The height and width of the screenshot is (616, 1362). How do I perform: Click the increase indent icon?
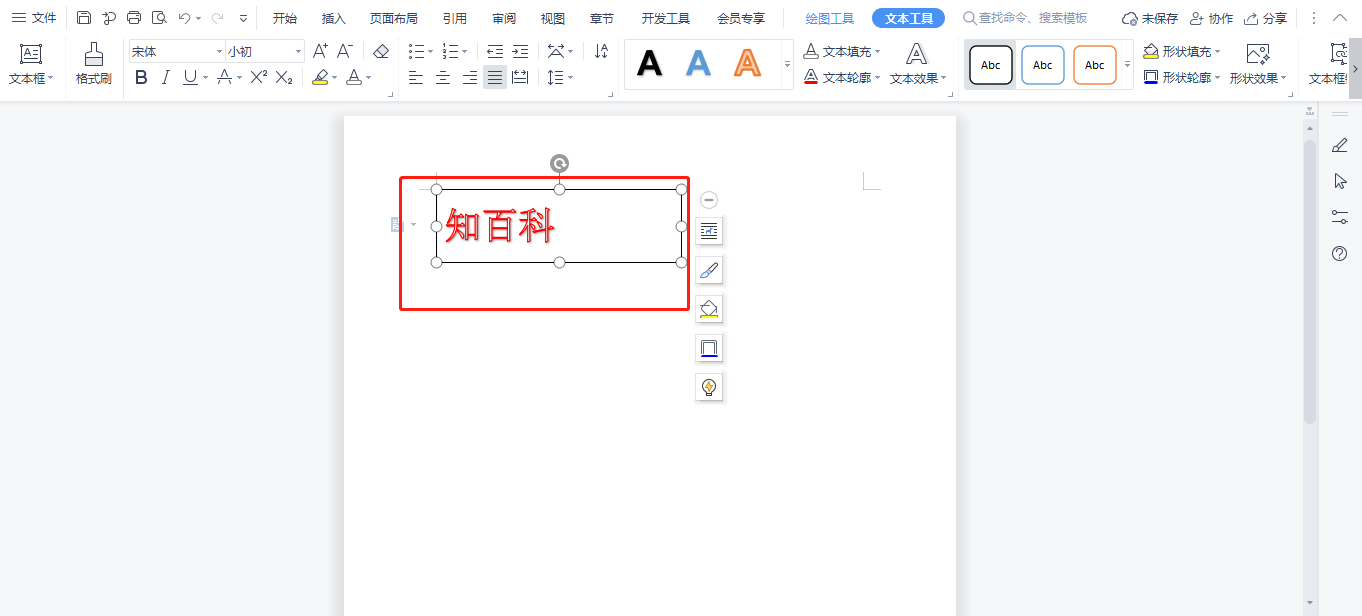point(520,51)
